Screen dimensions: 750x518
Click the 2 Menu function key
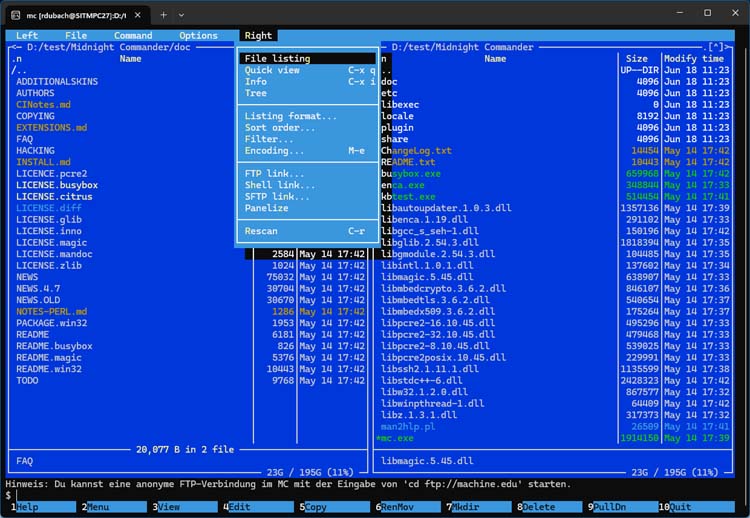click(x=114, y=507)
